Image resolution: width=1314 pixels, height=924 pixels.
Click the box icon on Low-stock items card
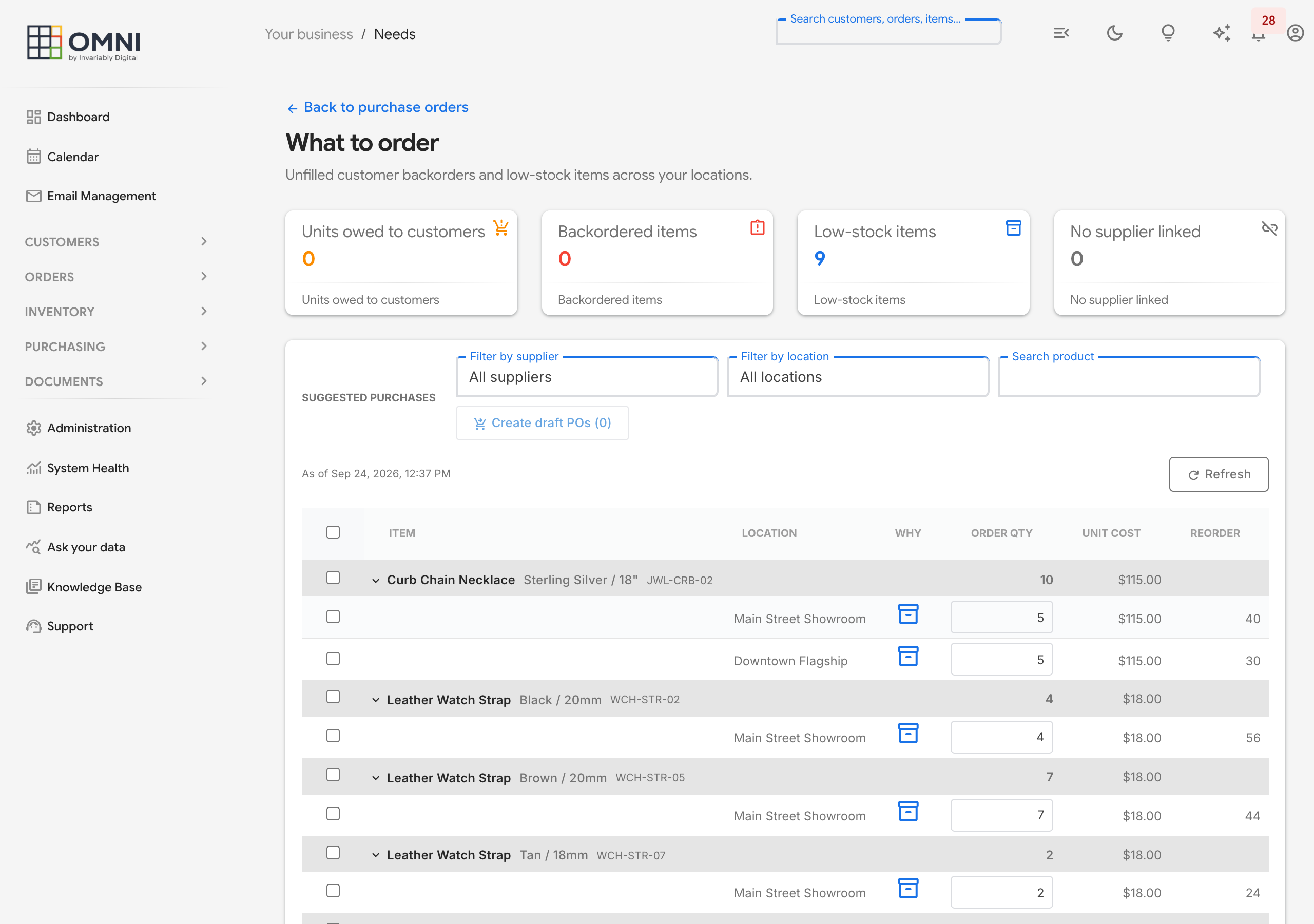pyautogui.click(x=1014, y=228)
